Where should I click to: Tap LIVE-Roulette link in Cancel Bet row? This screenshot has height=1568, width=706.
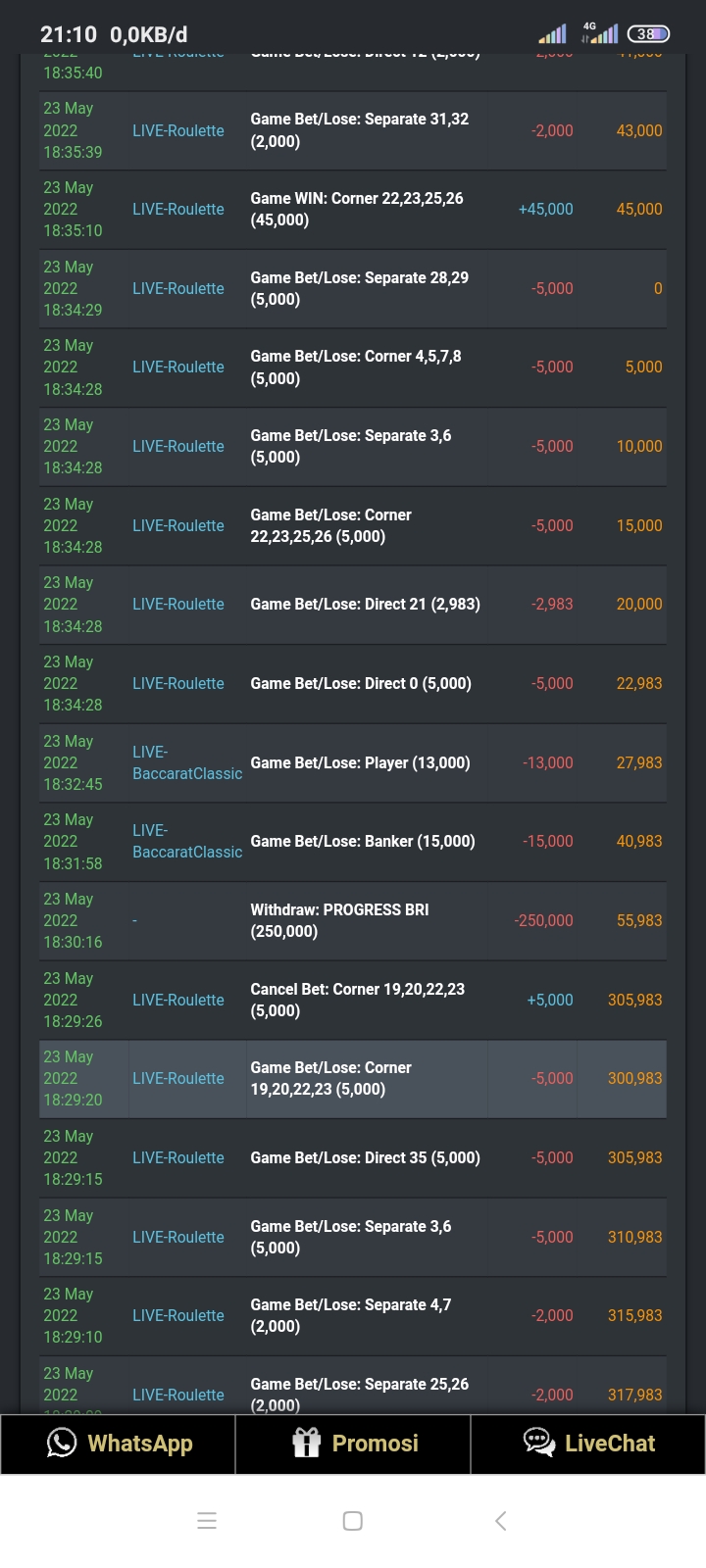(178, 1000)
